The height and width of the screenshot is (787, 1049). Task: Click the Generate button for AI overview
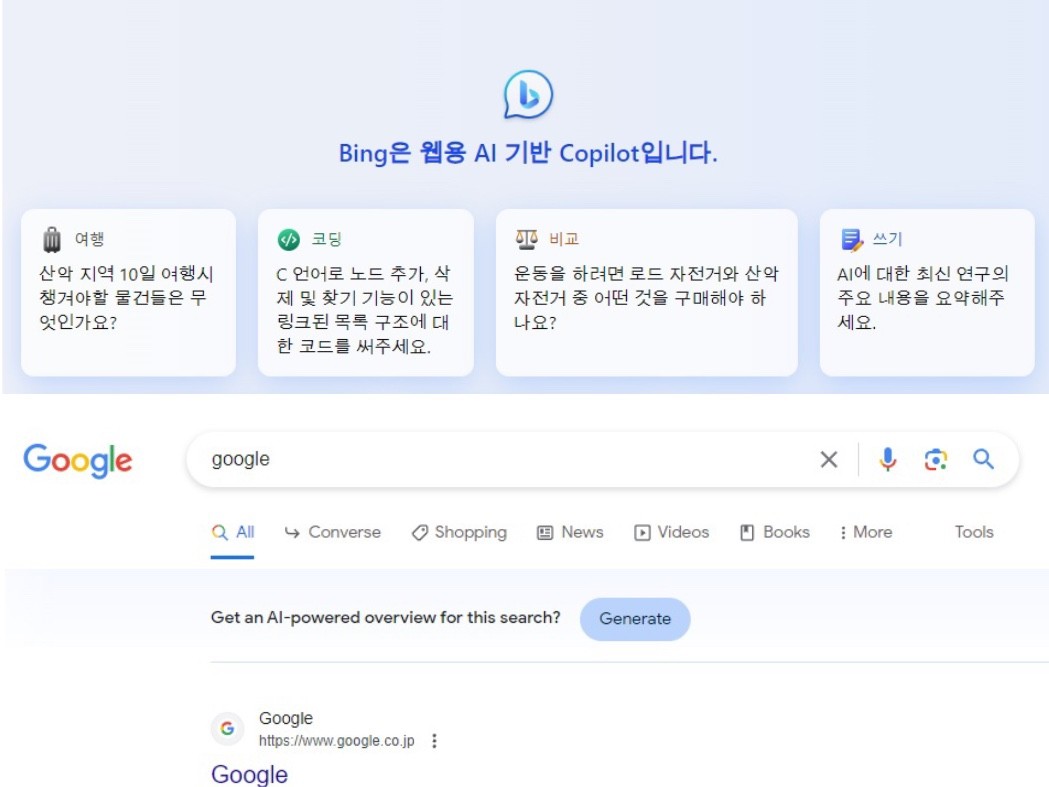(635, 618)
